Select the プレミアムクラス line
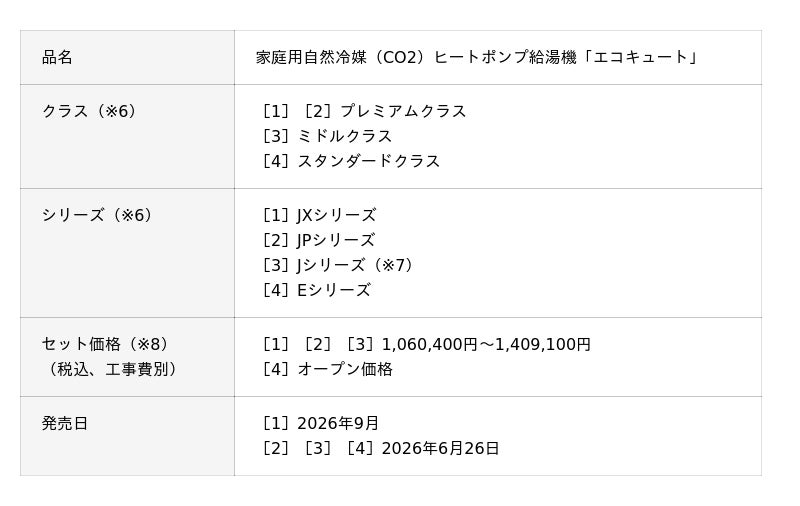 point(403,111)
